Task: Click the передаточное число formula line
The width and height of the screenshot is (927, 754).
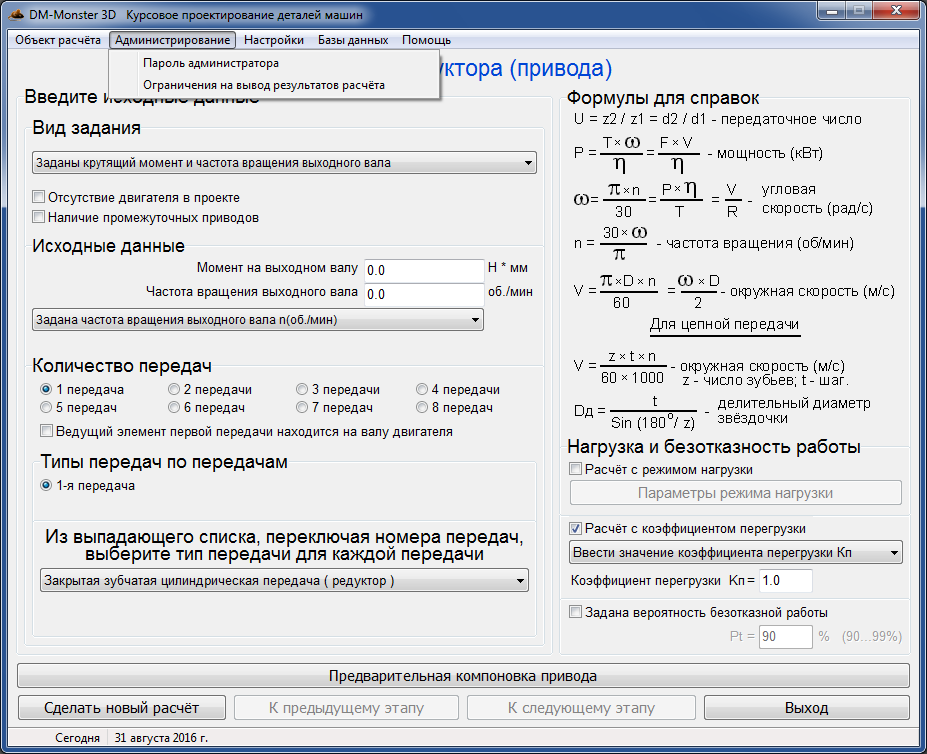Action: click(717, 119)
